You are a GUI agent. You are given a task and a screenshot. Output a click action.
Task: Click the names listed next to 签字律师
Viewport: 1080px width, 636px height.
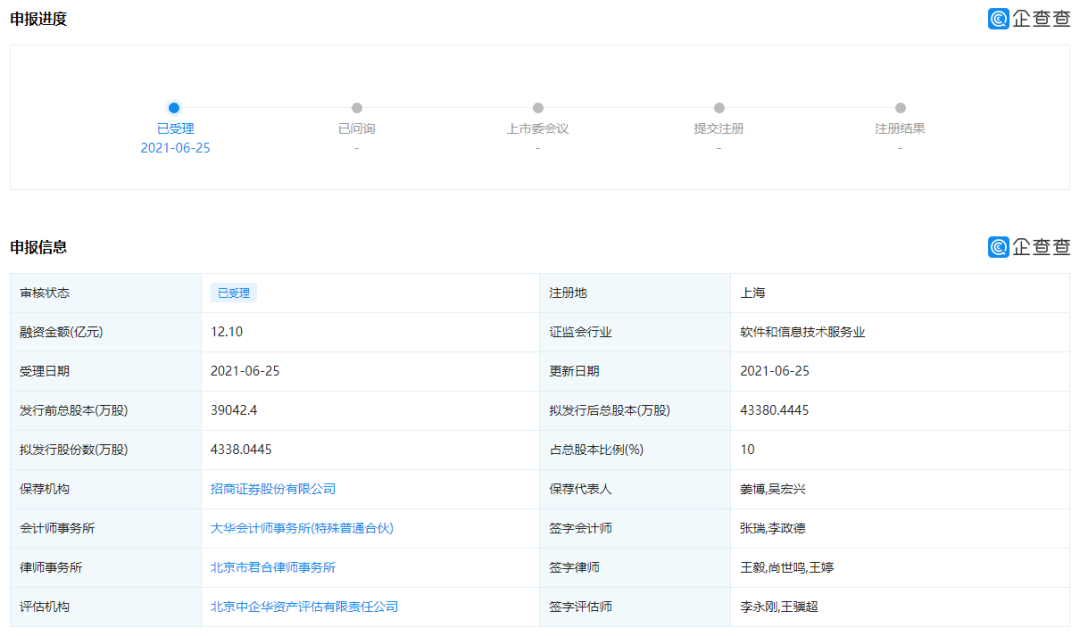[x=787, y=567]
